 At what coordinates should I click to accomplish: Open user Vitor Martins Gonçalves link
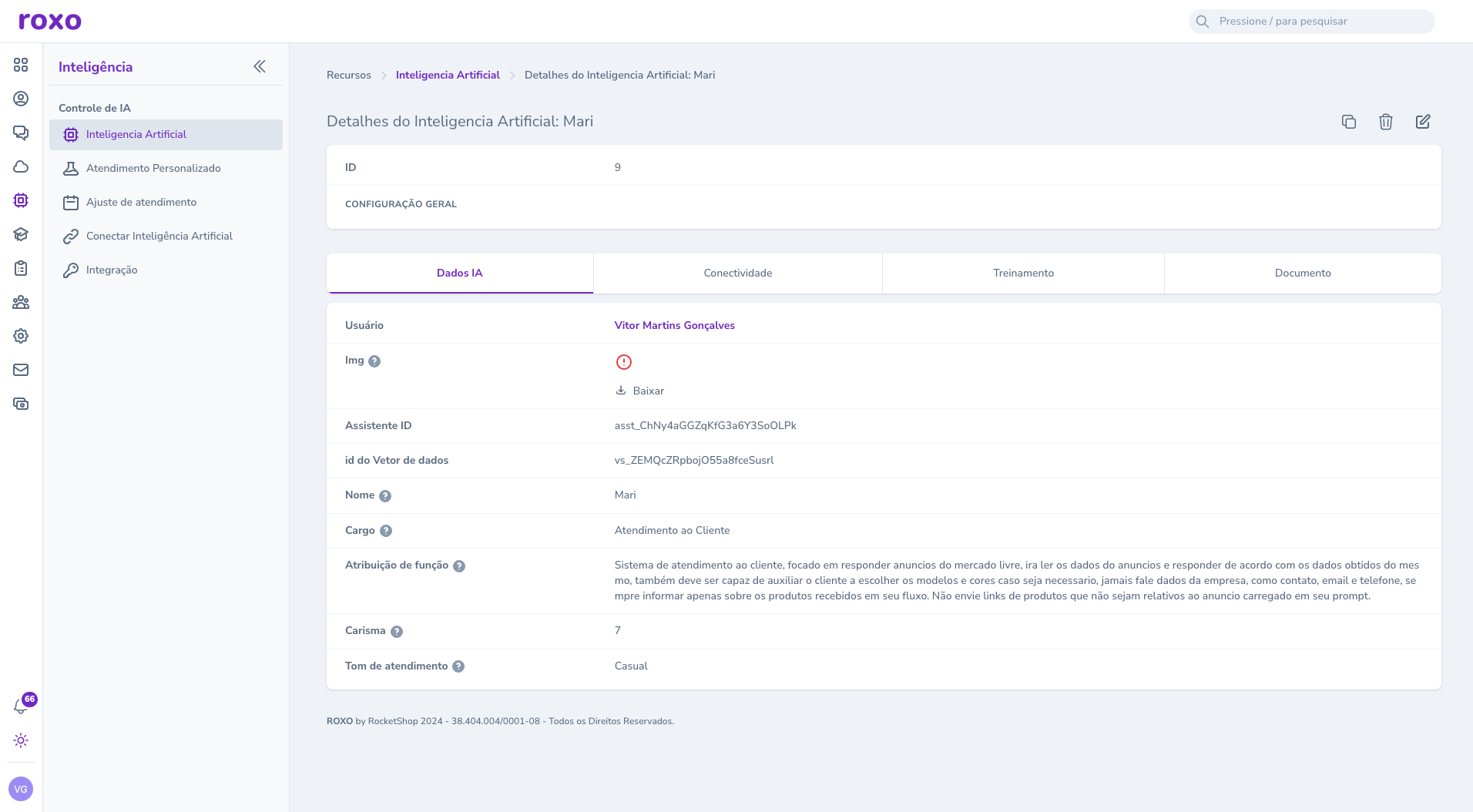675,325
